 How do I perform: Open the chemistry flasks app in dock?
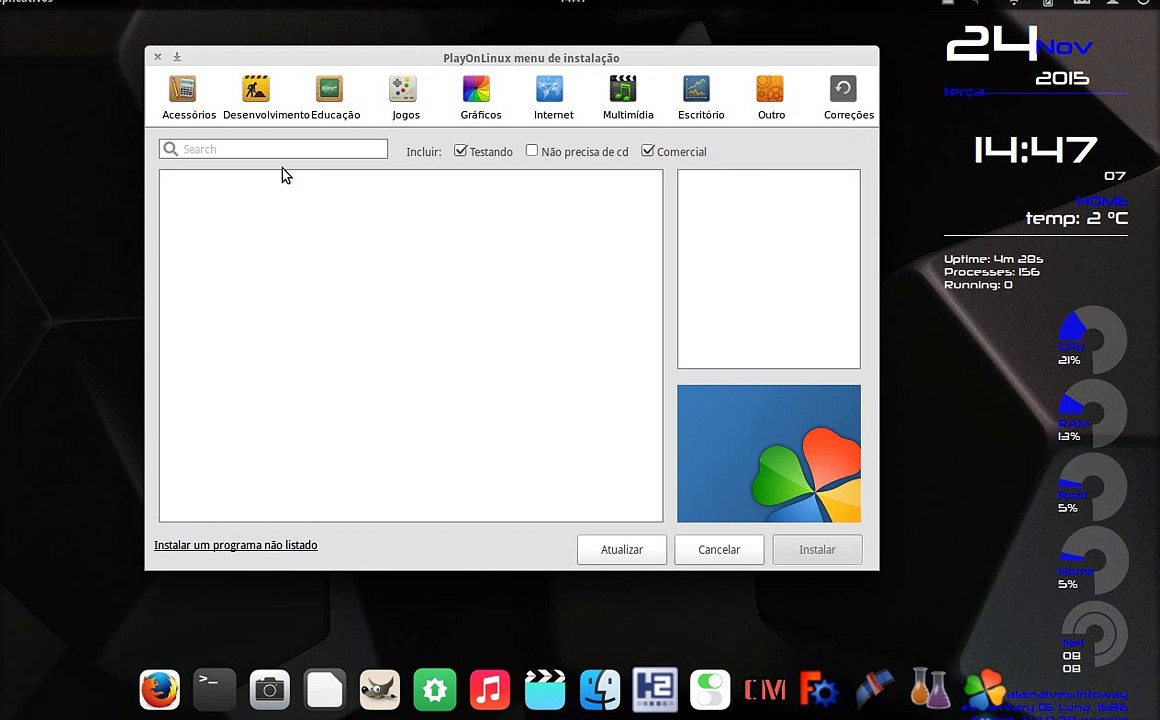tap(930, 690)
